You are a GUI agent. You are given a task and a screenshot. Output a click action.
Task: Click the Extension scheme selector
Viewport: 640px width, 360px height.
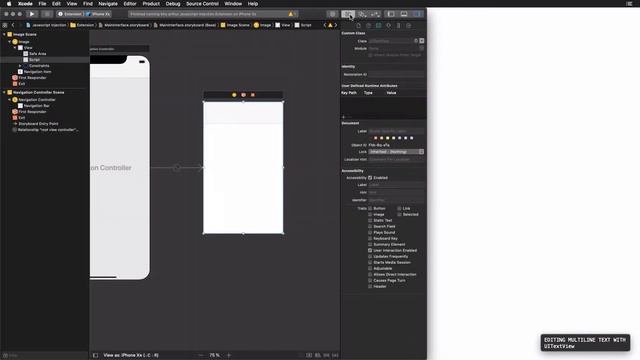(70, 14)
